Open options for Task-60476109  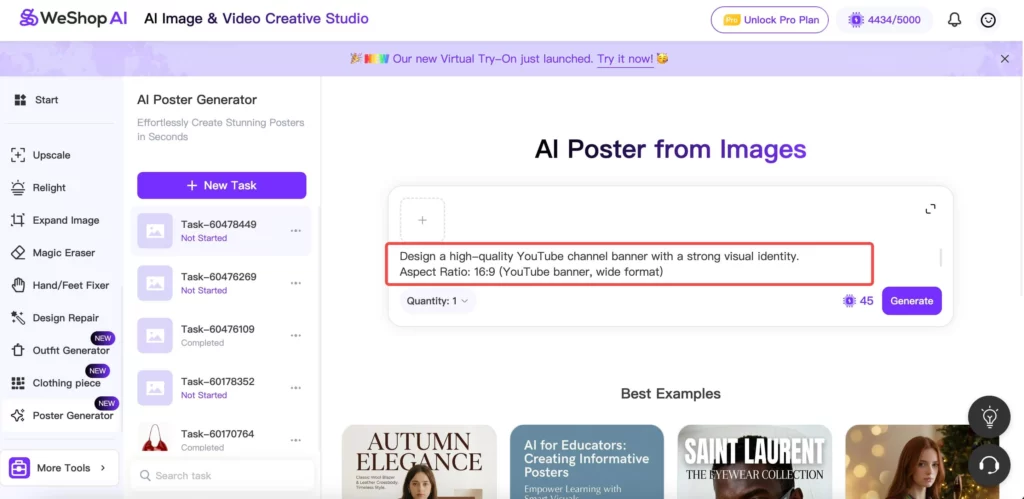point(296,335)
